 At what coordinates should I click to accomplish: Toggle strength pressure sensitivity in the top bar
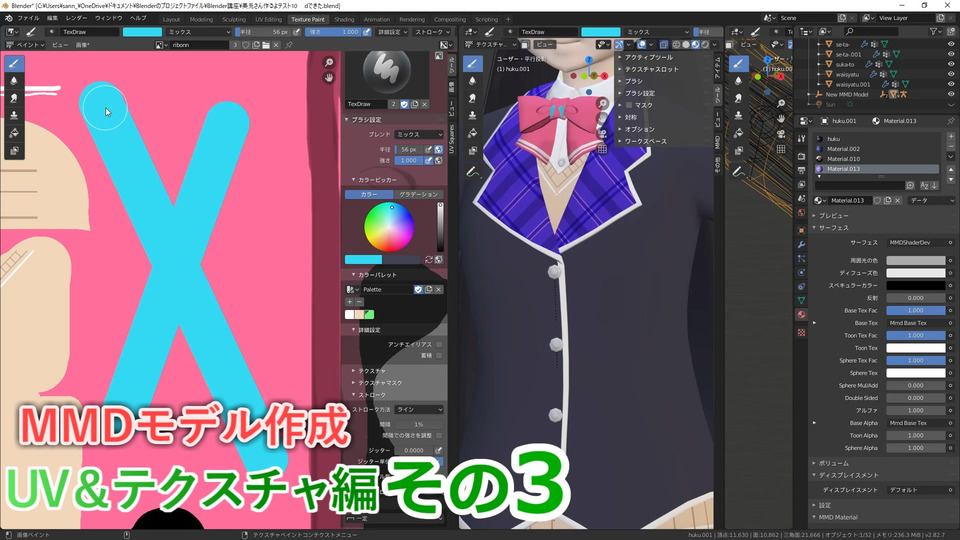[367, 32]
